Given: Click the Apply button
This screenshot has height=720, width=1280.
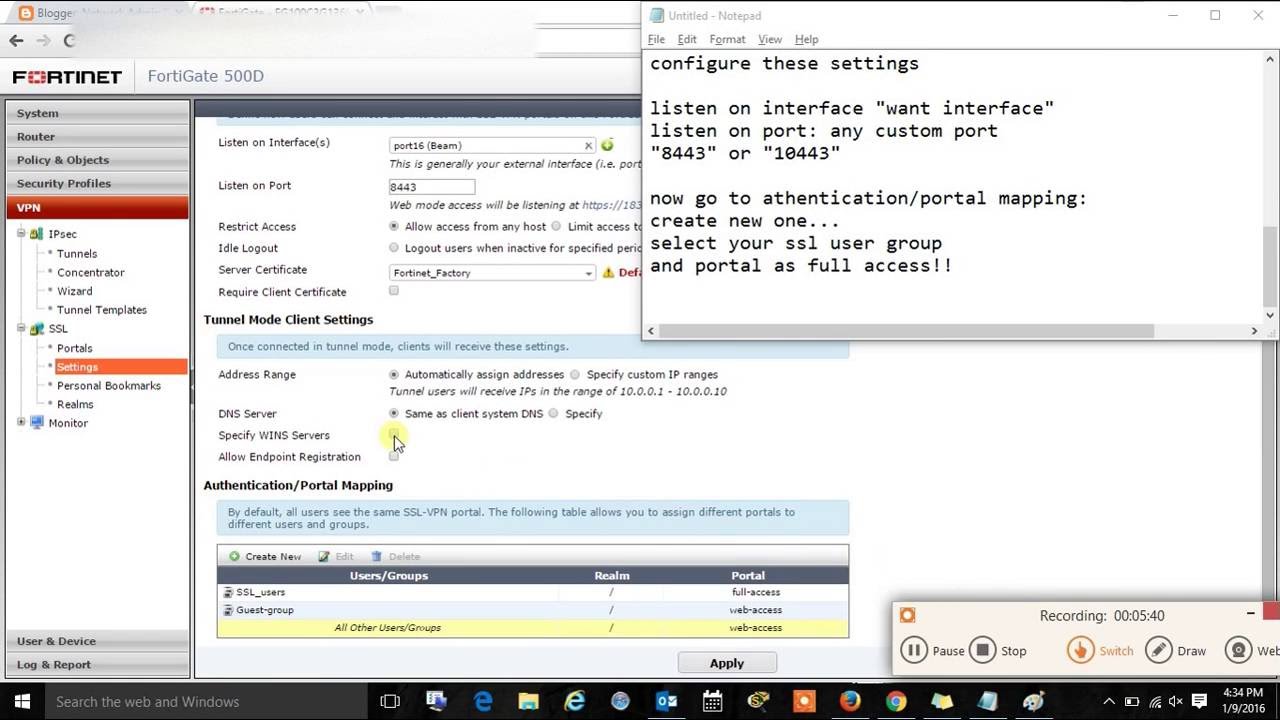Looking at the screenshot, I should click(x=727, y=662).
